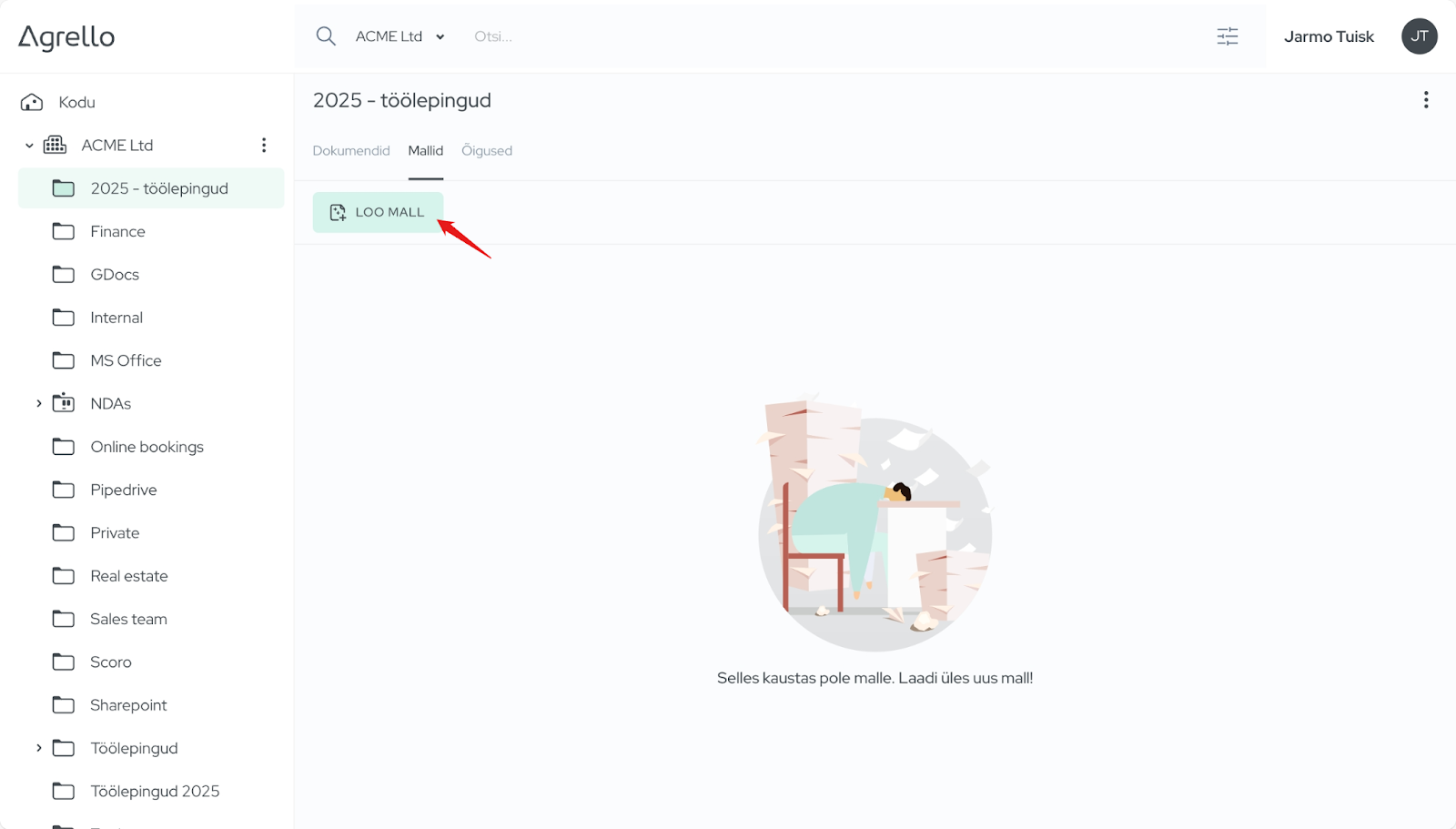Switch to the Õigused tab
This screenshot has width=1456, height=829.
pyautogui.click(x=487, y=151)
